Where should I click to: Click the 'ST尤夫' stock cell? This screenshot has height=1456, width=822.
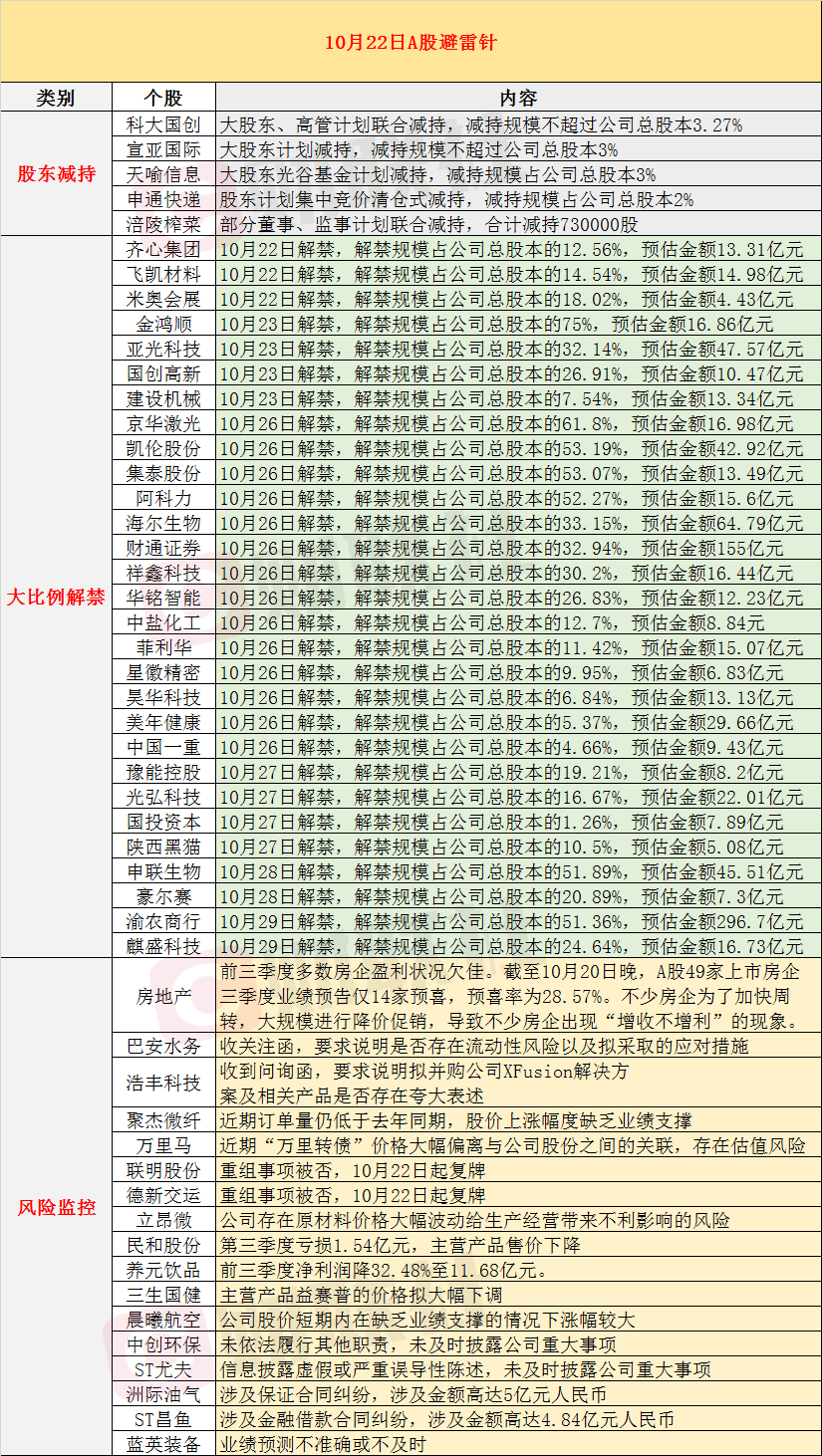[x=163, y=1369]
